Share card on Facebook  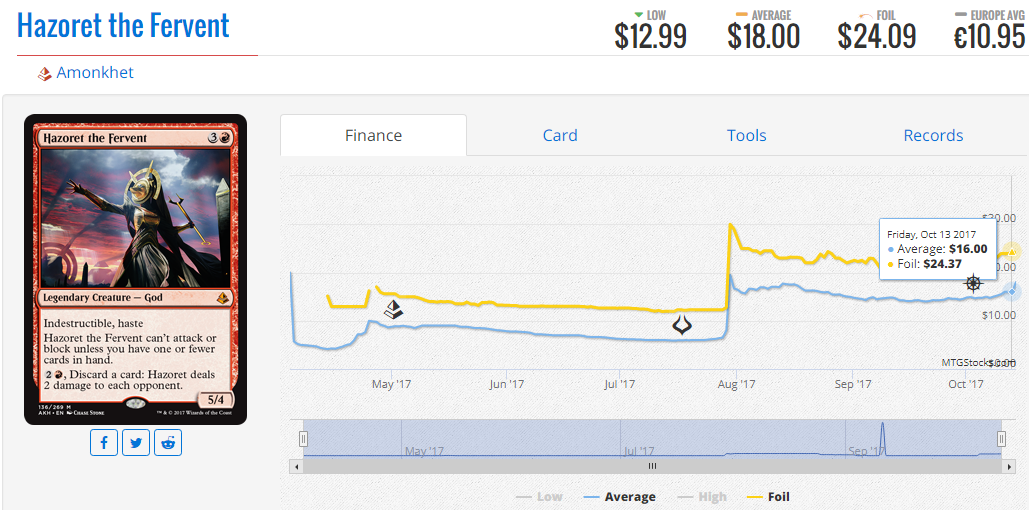104,442
